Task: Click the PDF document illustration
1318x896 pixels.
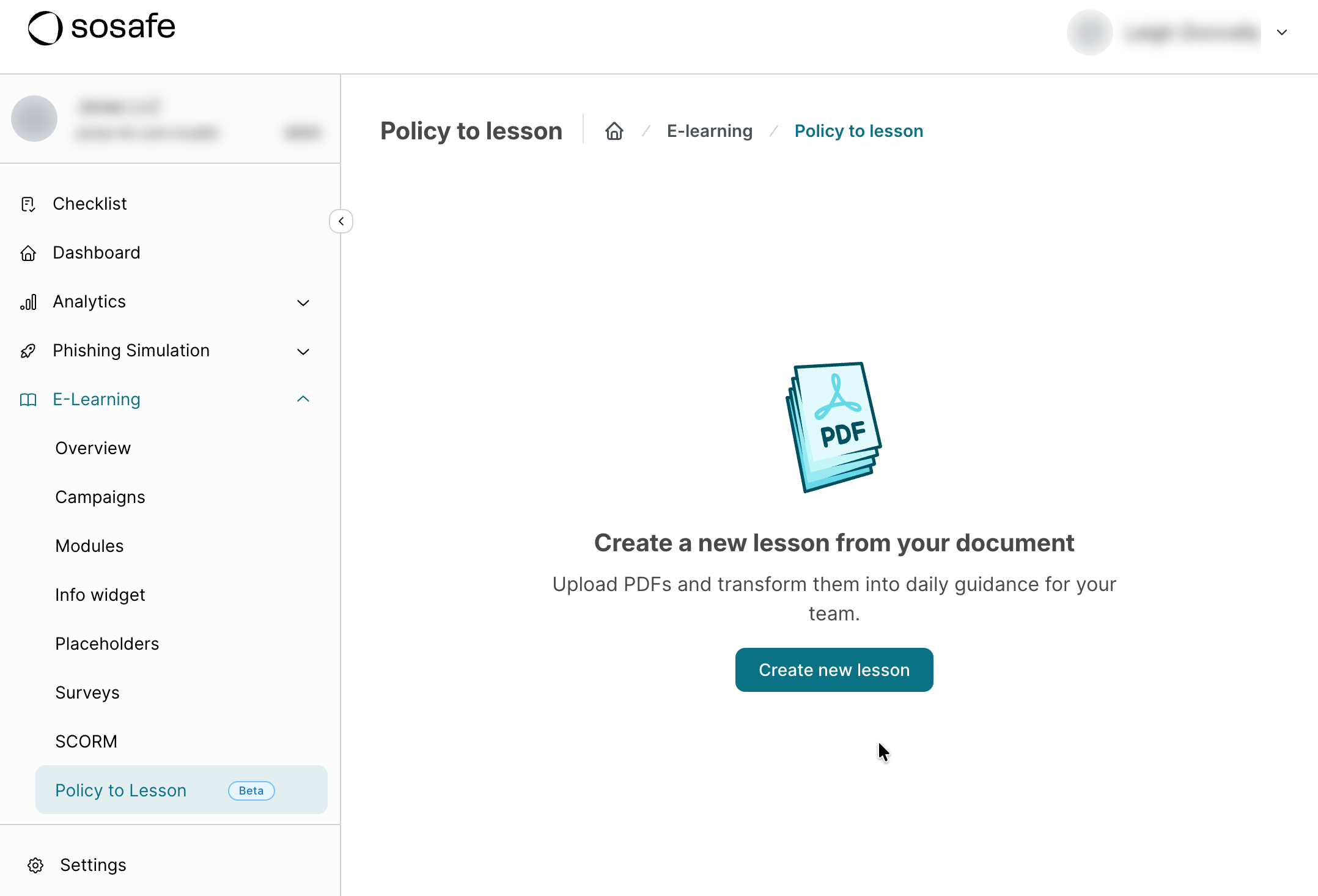Action: coord(834,427)
